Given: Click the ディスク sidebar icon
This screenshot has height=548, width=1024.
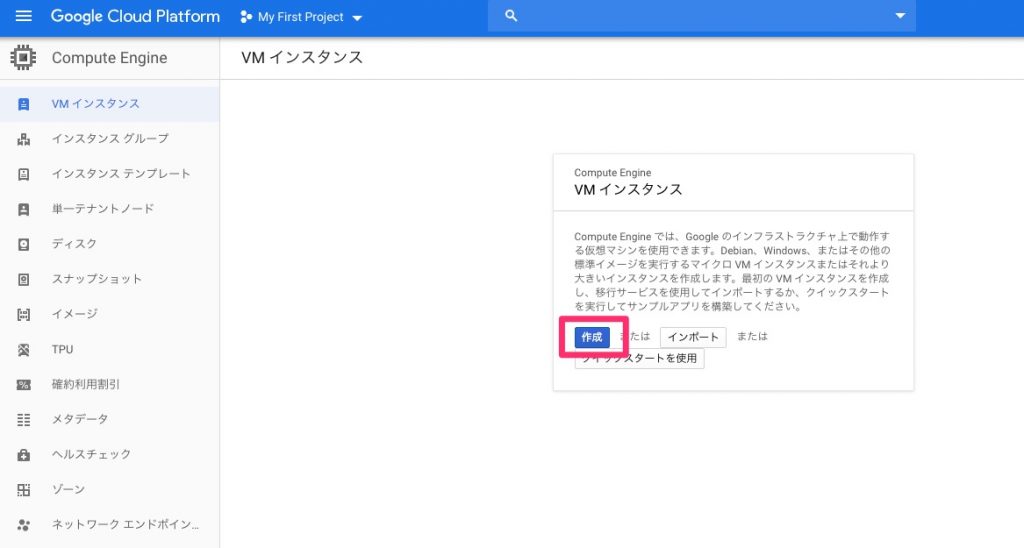Looking at the screenshot, I should pos(24,244).
